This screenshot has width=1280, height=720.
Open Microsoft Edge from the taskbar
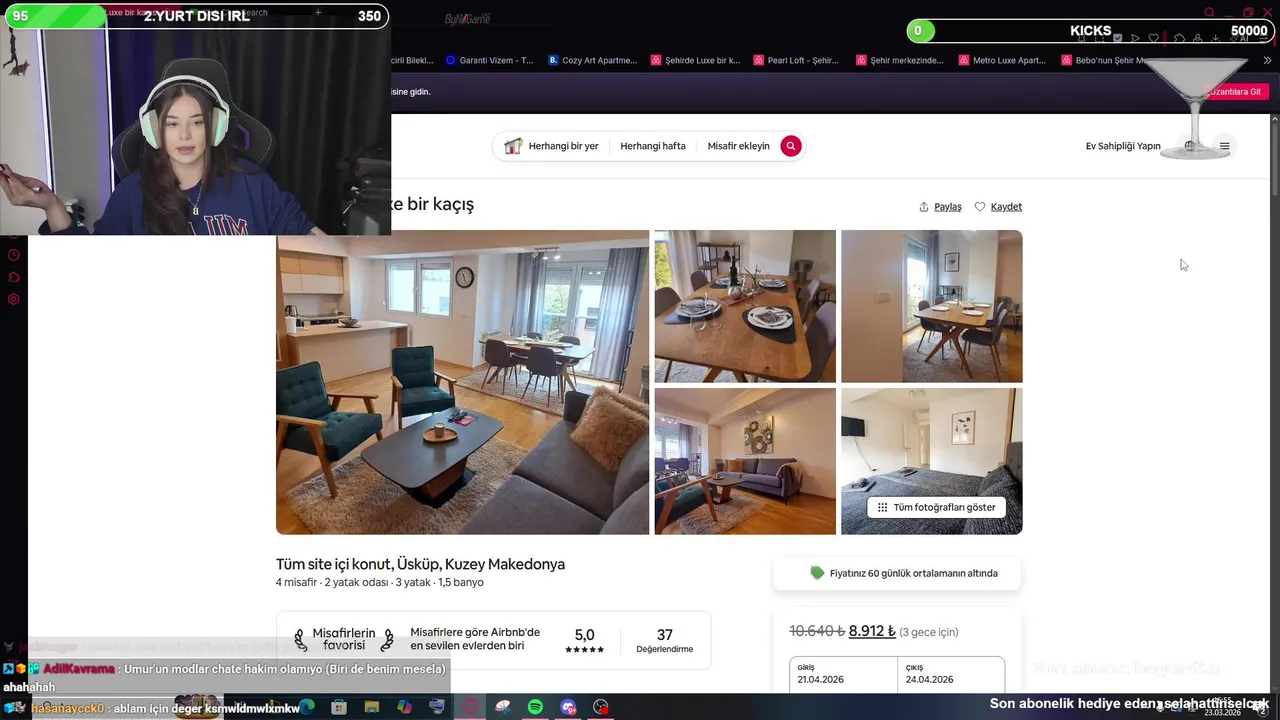pyautogui.click(x=306, y=707)
